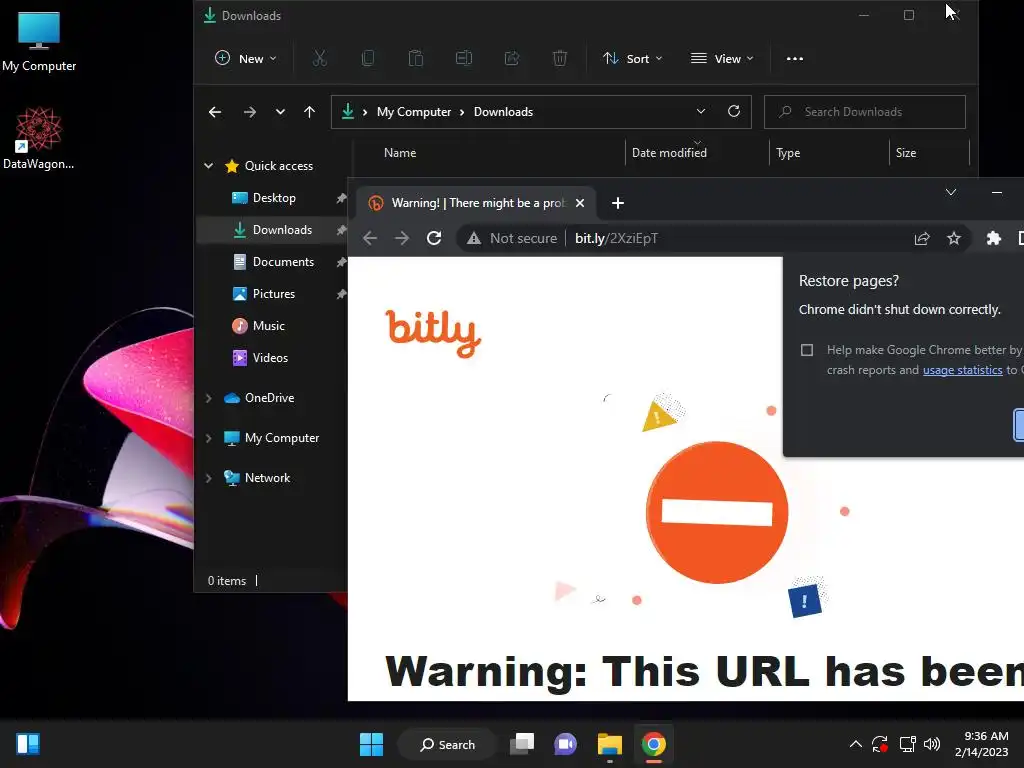The width and height of the screenshot is (1024, 768).
Task: Open a new Chrome tab
Action: coord(618,203)
